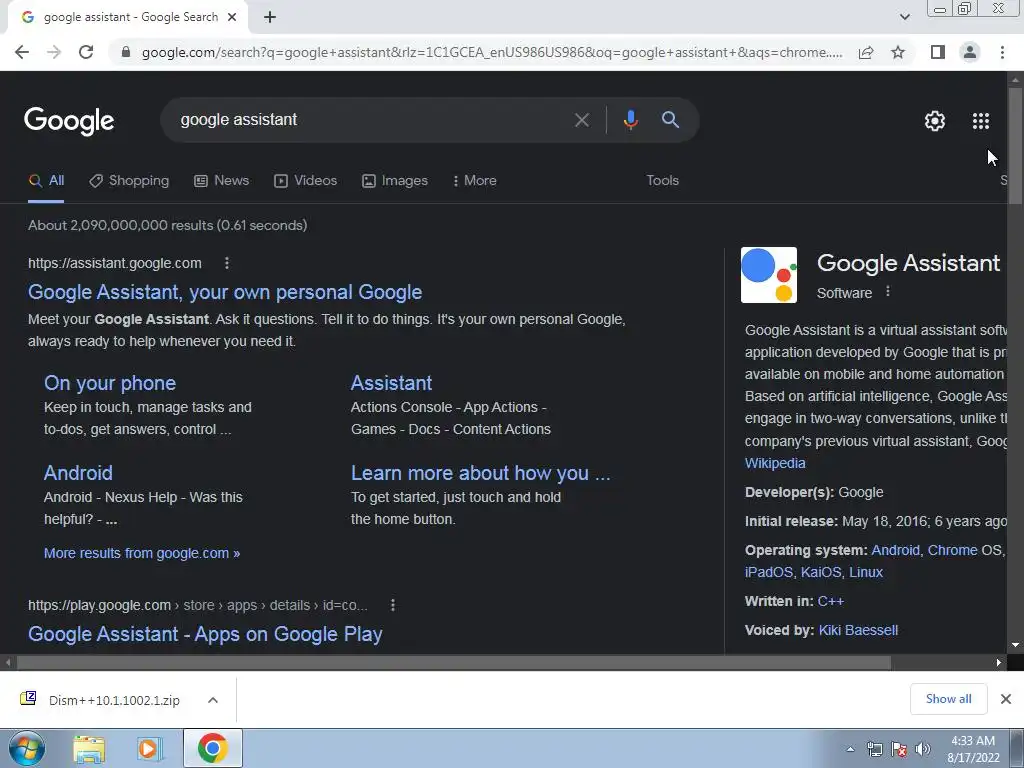
Task: Switch to News results
Action: click(221, 181)
